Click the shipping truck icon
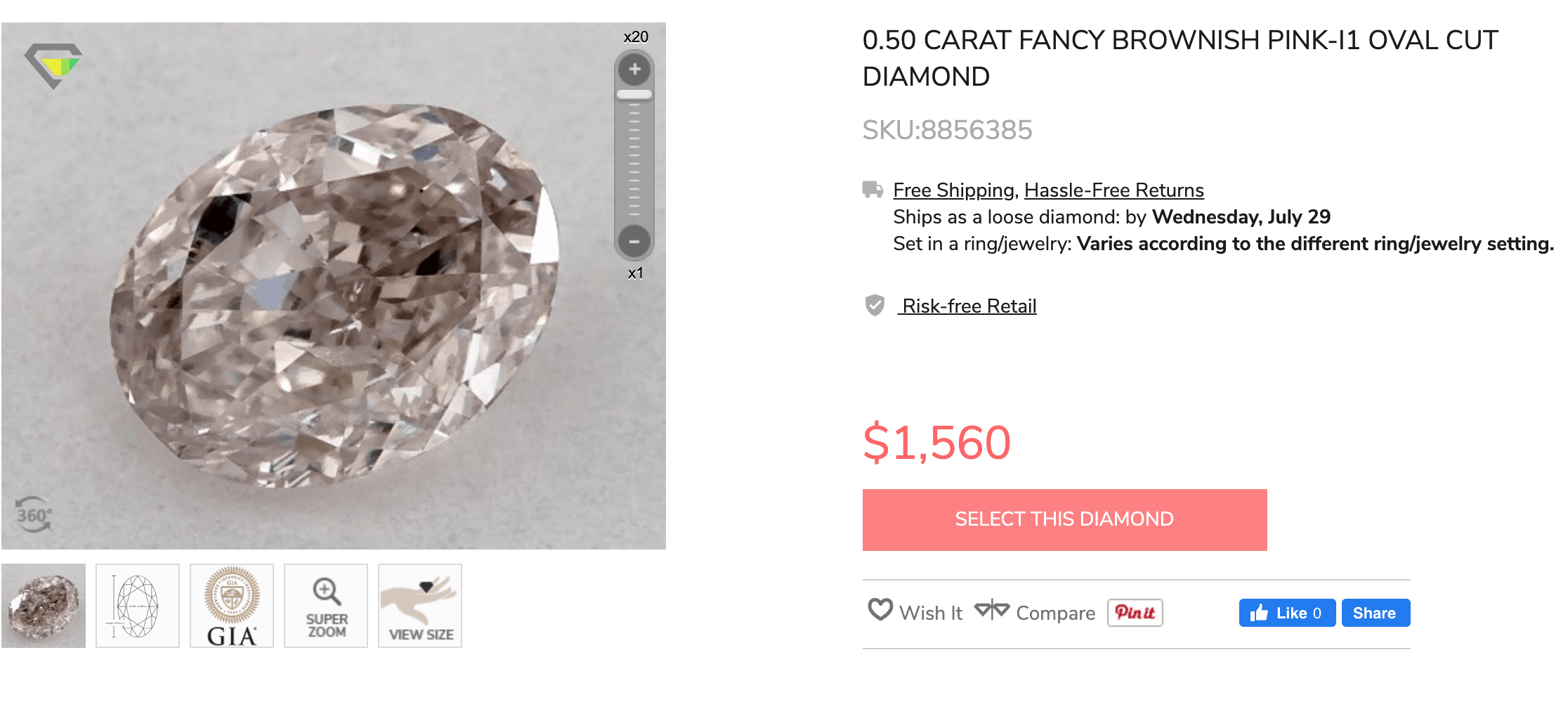The width and height of the screenshot is (1568, 721). coord(874,188)
